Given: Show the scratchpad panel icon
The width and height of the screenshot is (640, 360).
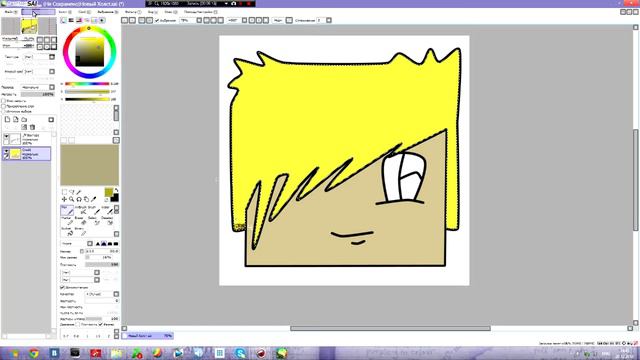Looking at the screenshot, I should coord(102,20).
